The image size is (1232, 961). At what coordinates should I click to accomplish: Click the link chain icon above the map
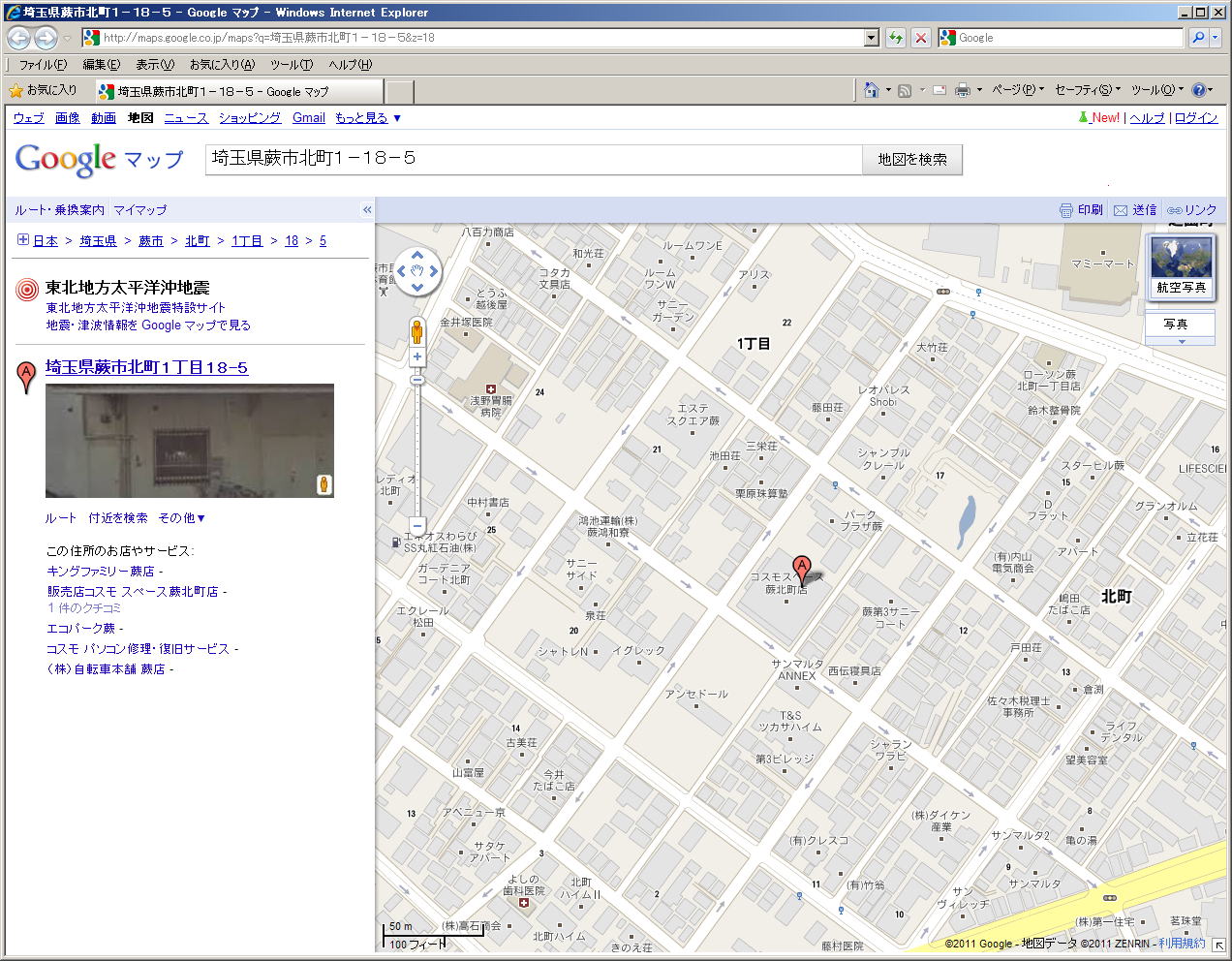point(1174,210)
